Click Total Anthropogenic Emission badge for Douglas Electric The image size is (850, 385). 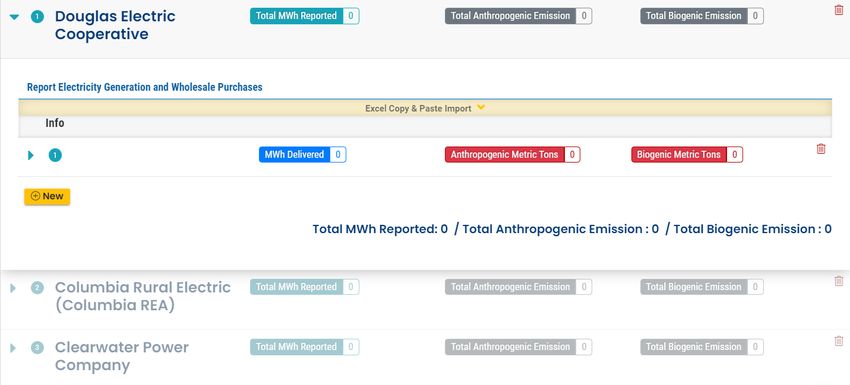518,16
